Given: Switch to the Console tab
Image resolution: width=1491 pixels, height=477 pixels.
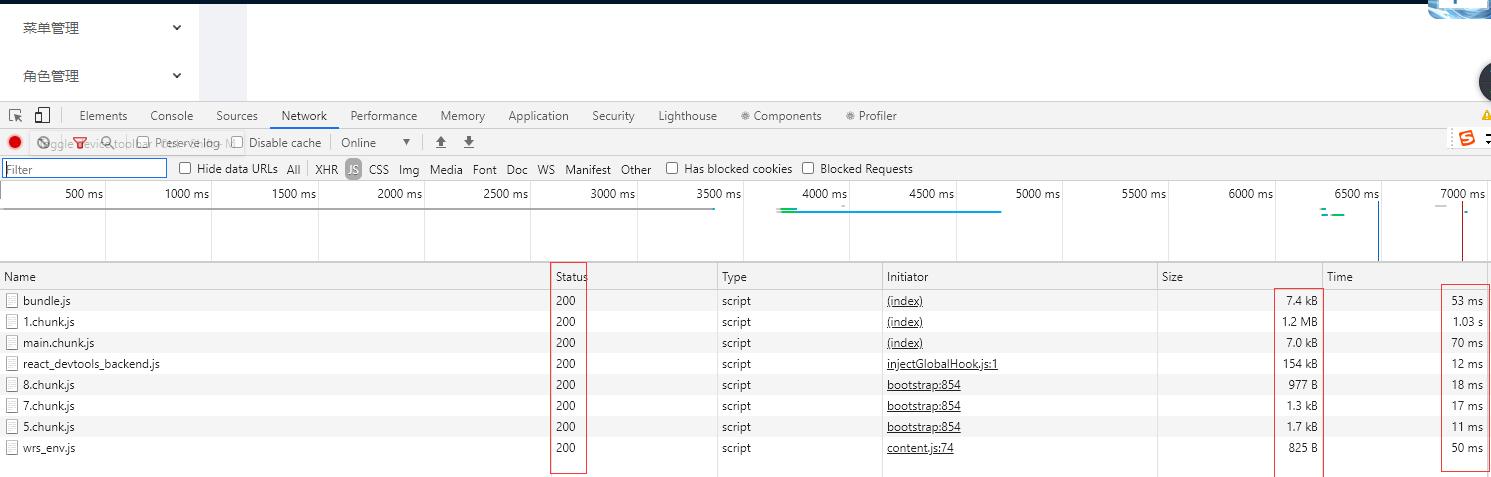Looking at the screenshot, I should [x=171, y=116].
